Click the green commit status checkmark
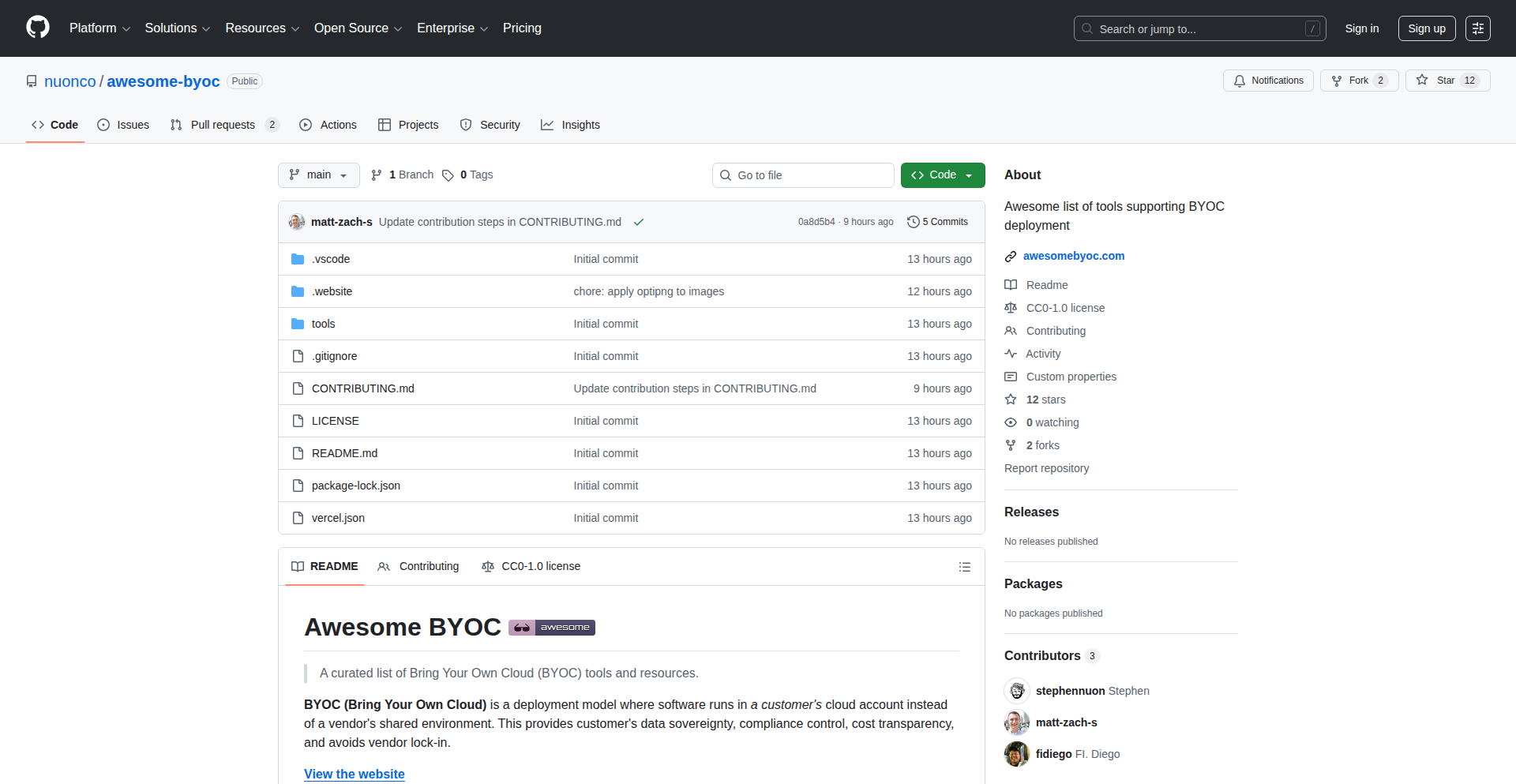 (x=639, y=223)
